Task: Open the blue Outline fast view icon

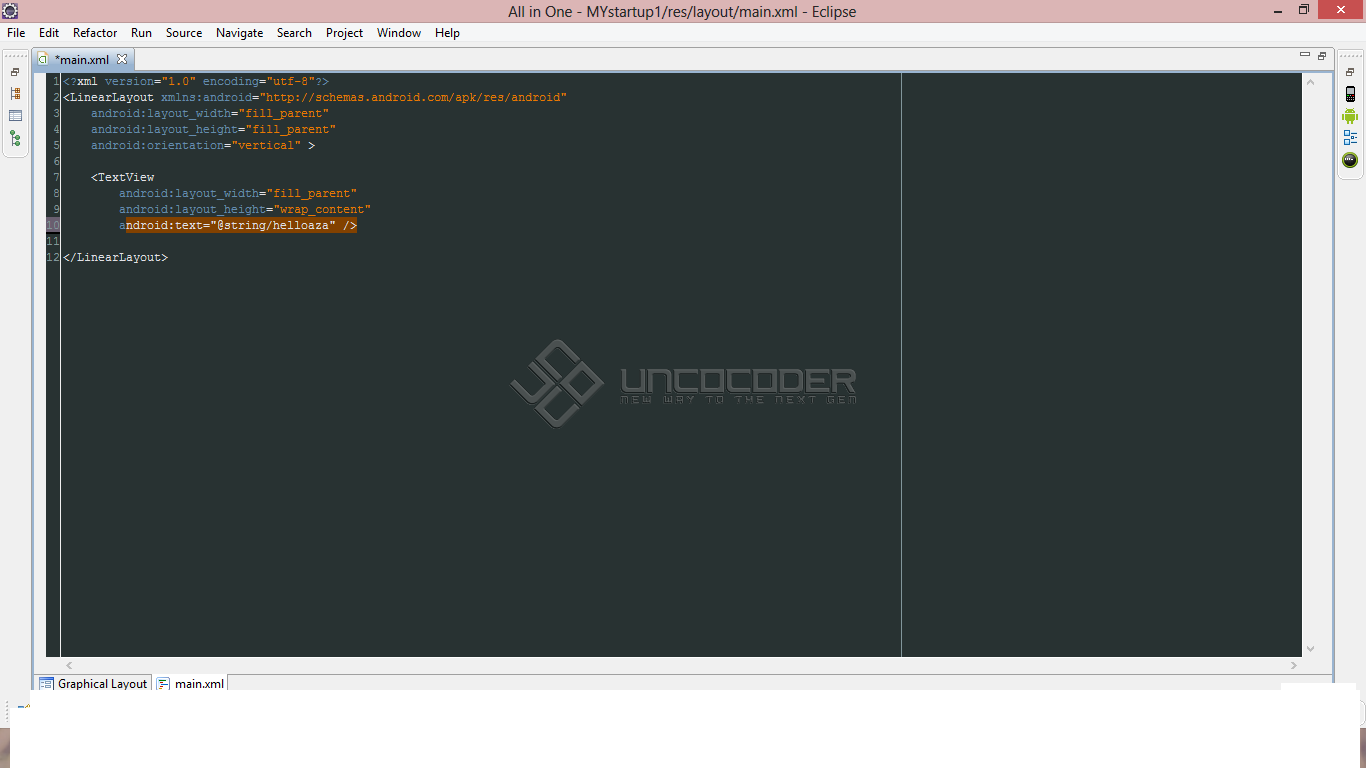Action: (x=1350, y=138)
